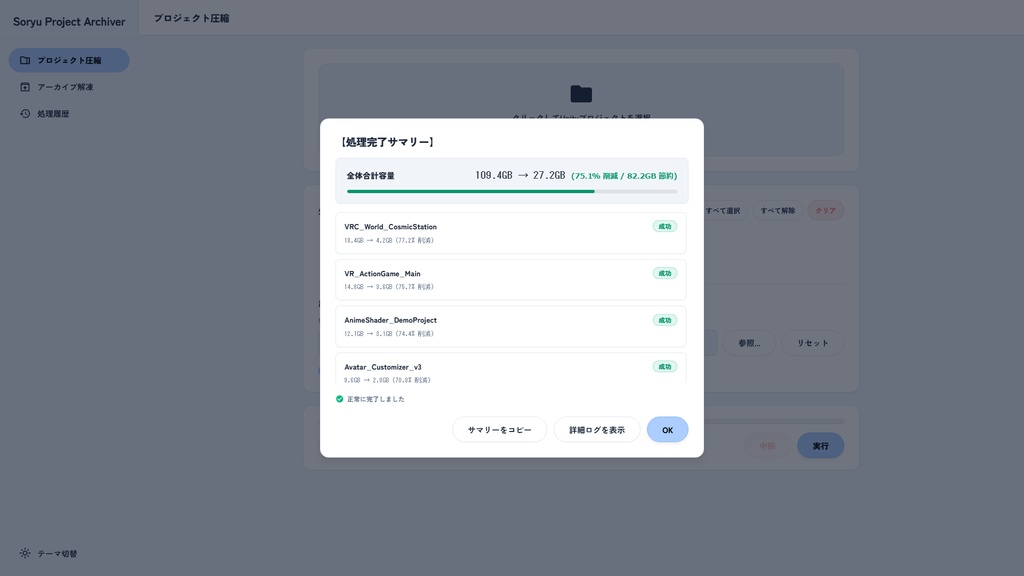Click the 75.1% reduction green text

624,176
